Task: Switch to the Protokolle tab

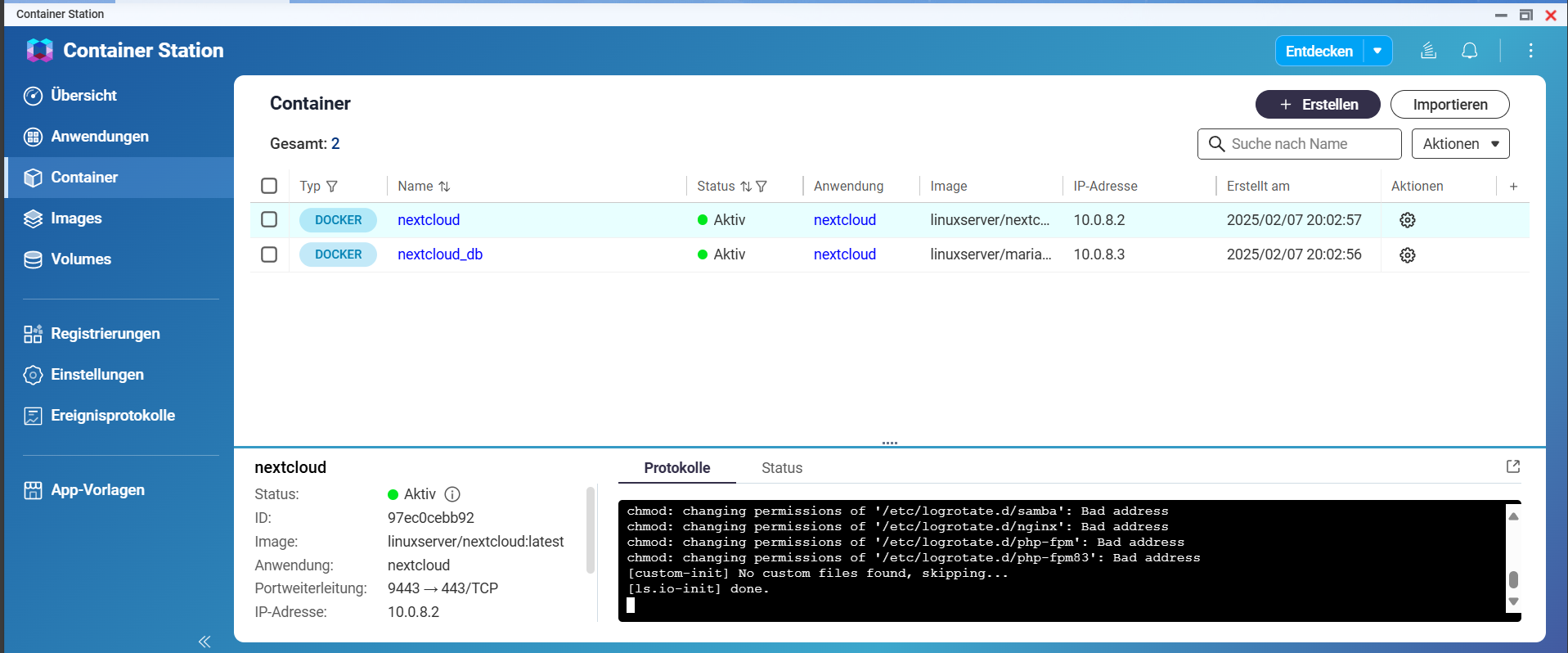Action: pyautogui.click(x=677, y=468)
